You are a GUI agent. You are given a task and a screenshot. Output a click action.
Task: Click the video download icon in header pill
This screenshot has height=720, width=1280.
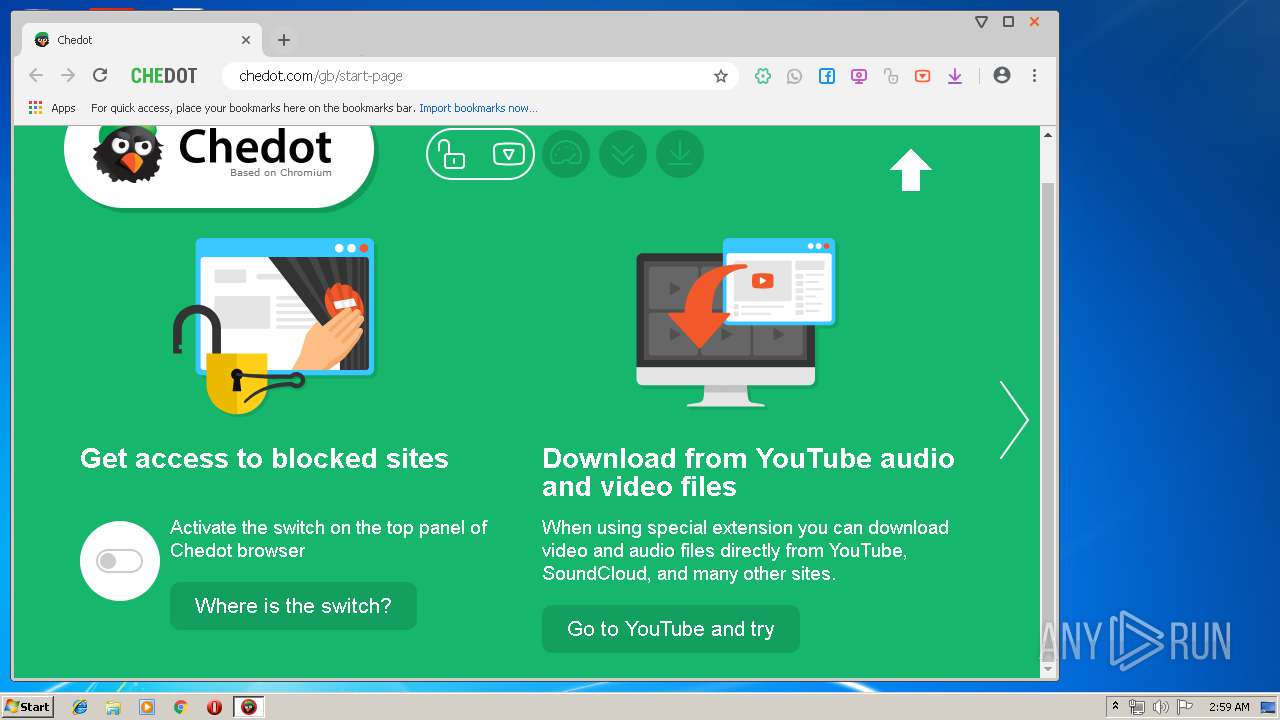[x=509, y=154]
